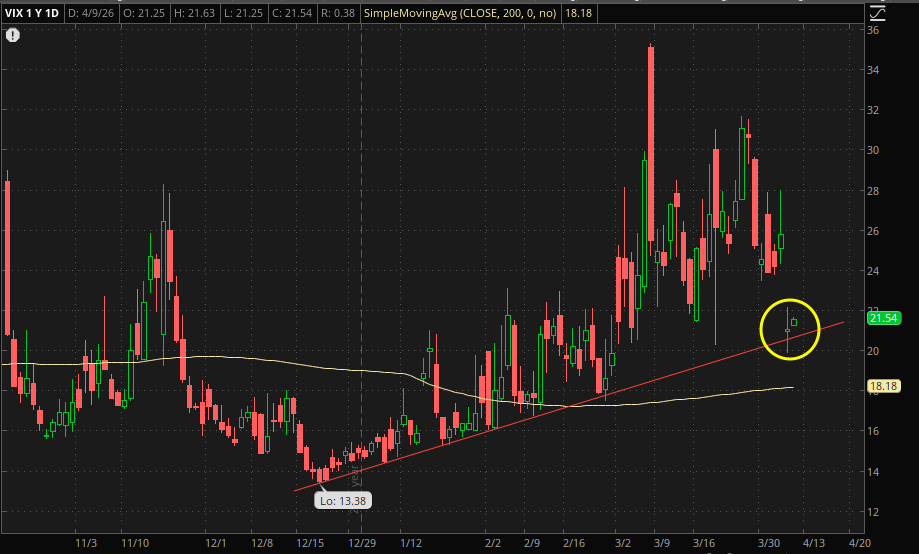Click the 20 price axis label

pos(873,351)
